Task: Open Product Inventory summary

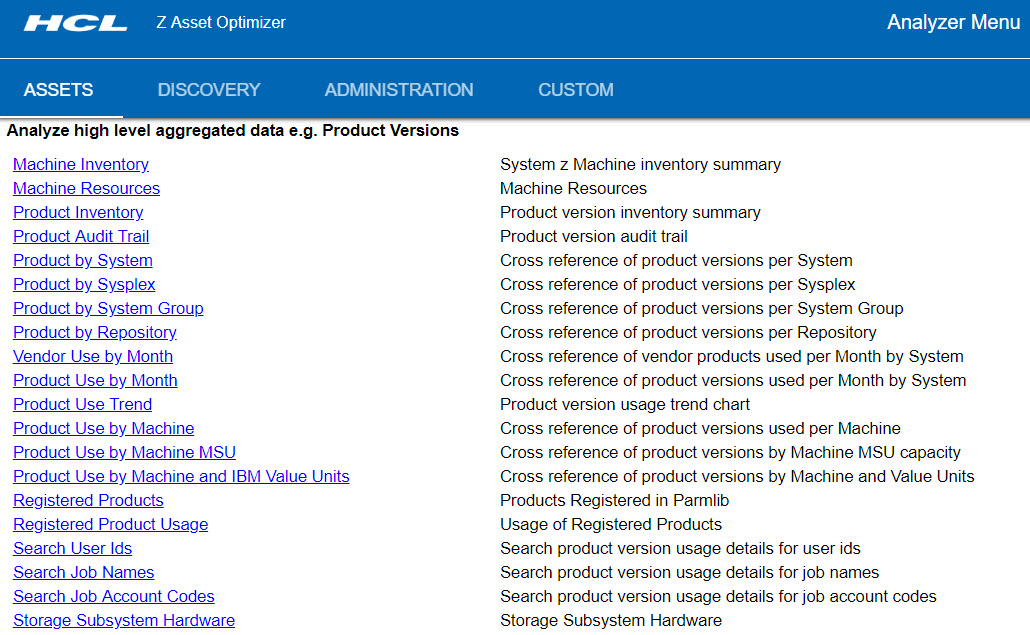Action: click(x=78, y=212)
